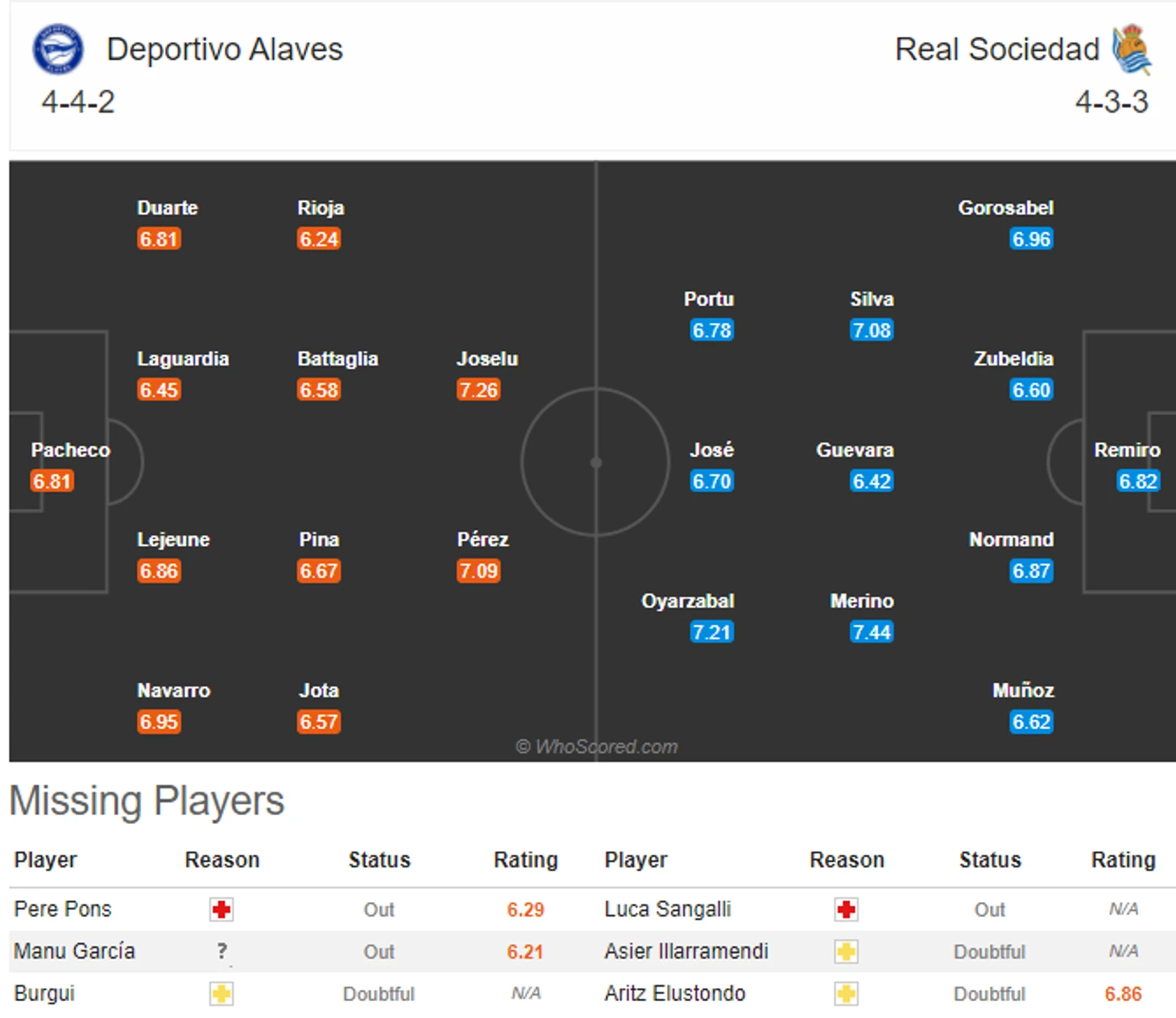Click Manu García question mark reason icon

tap(222, 951)
